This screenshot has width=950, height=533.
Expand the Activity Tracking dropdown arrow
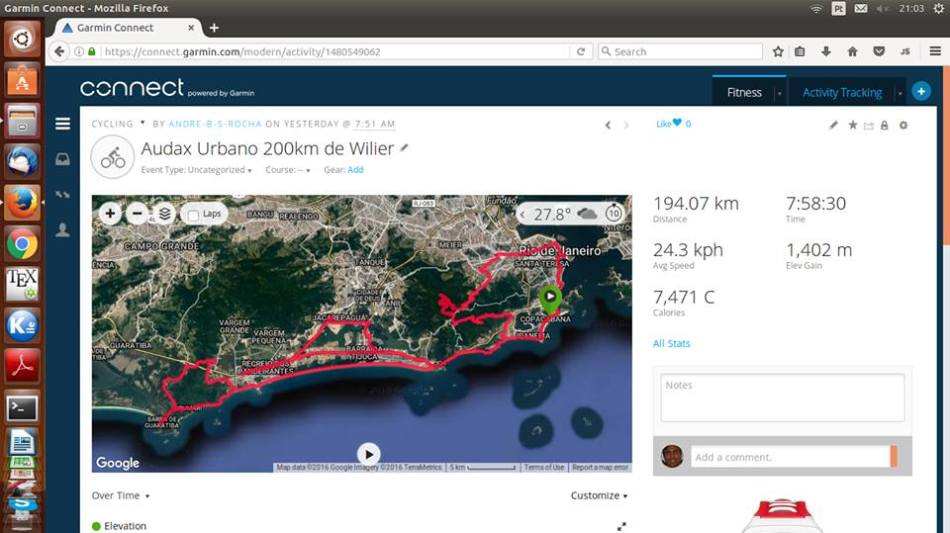click(900, 93)
